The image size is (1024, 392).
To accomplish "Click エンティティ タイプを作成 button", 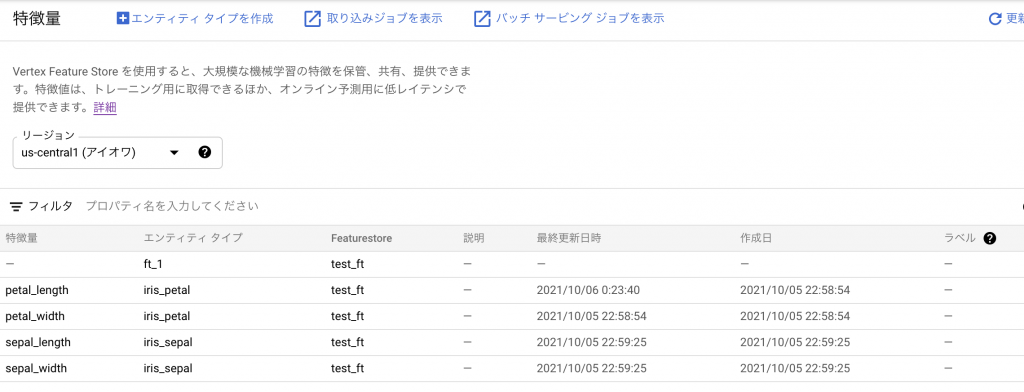I will point(195,18).
